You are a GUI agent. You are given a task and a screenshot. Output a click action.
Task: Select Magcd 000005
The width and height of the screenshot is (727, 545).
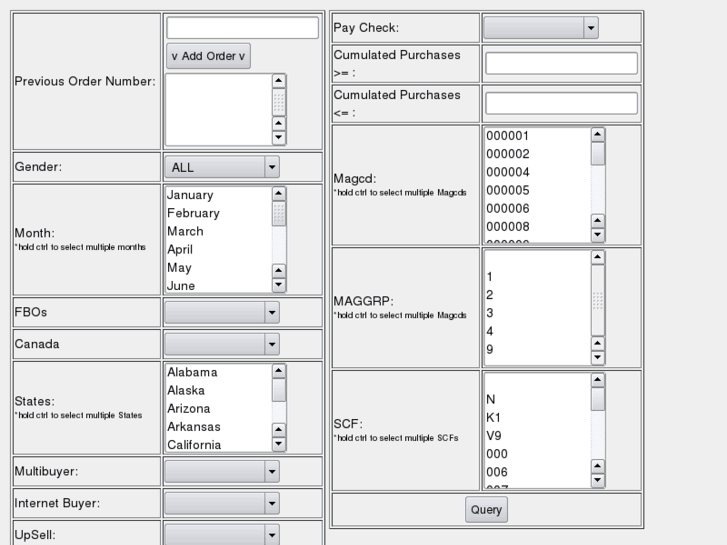(x=537, y=190)
